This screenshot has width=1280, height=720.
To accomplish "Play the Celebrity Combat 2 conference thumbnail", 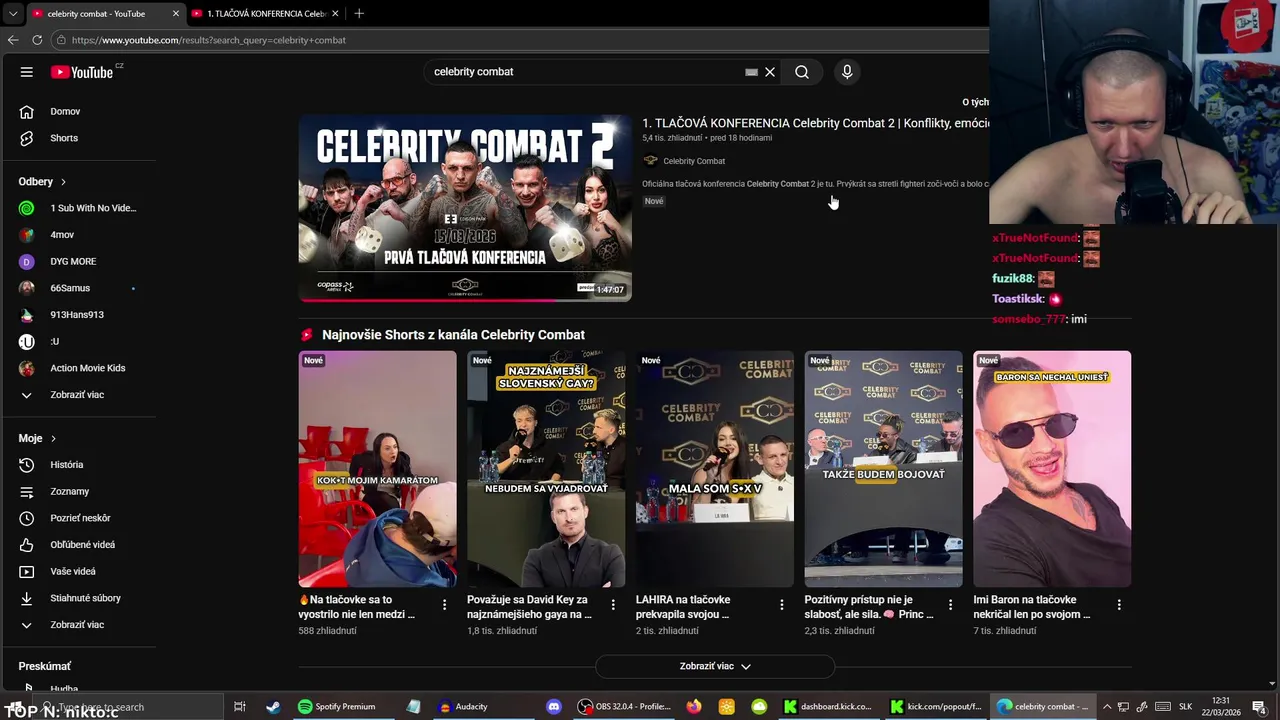I will tap(465, 208).
